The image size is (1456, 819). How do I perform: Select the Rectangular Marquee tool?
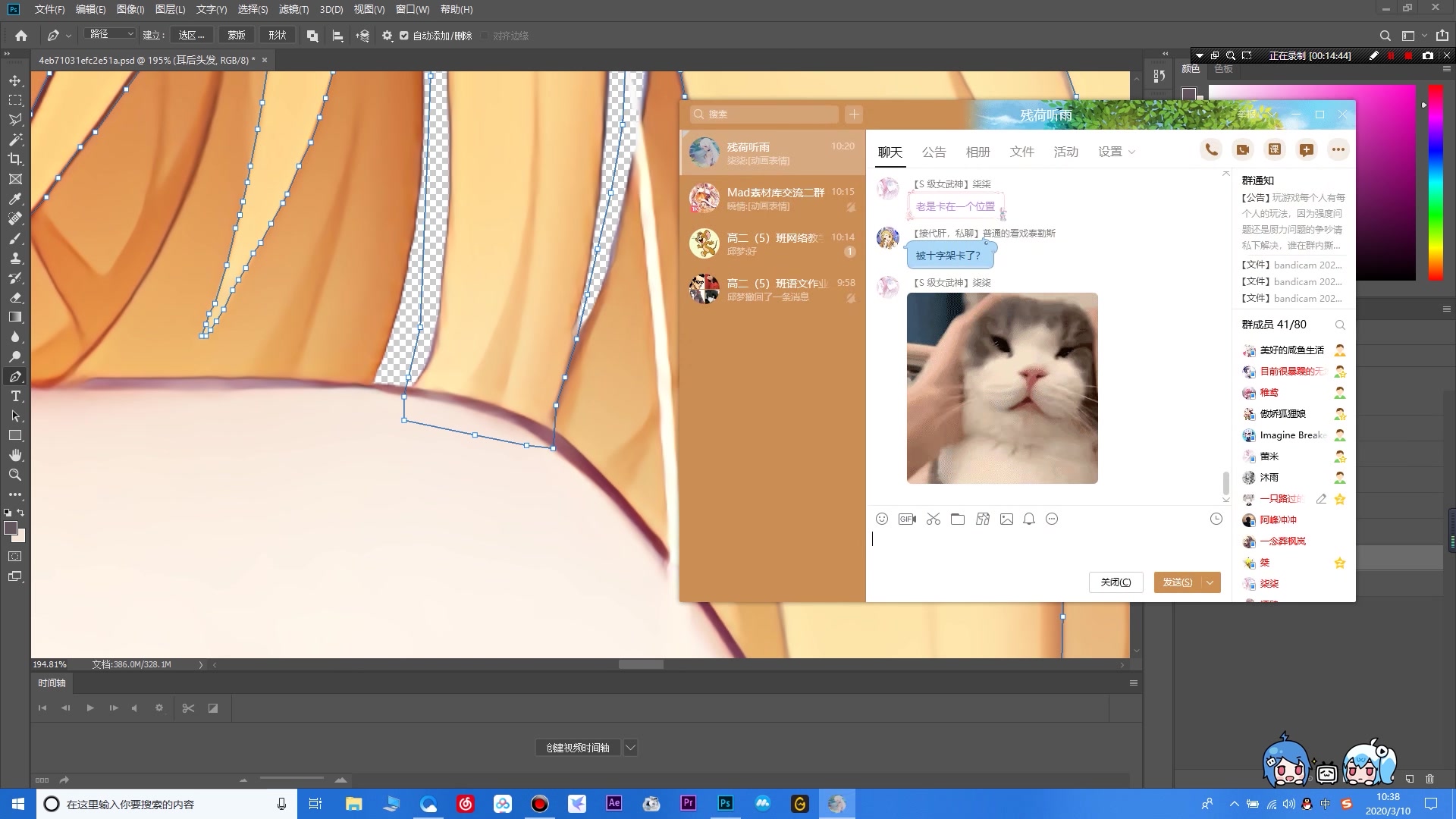pyautogui.click(x=15, y=100)
